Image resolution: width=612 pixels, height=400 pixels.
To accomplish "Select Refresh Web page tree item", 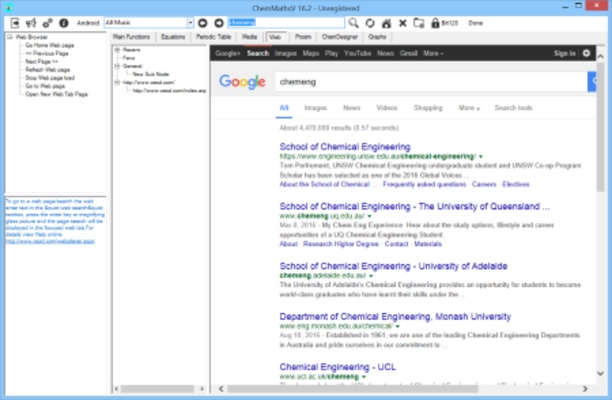I will point(48,70).
